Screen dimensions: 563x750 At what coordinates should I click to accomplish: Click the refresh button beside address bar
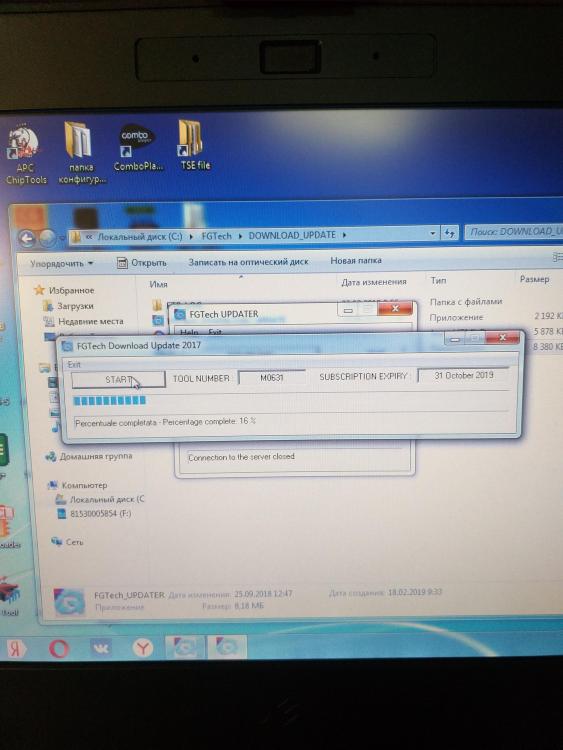[x=450, y=233]
